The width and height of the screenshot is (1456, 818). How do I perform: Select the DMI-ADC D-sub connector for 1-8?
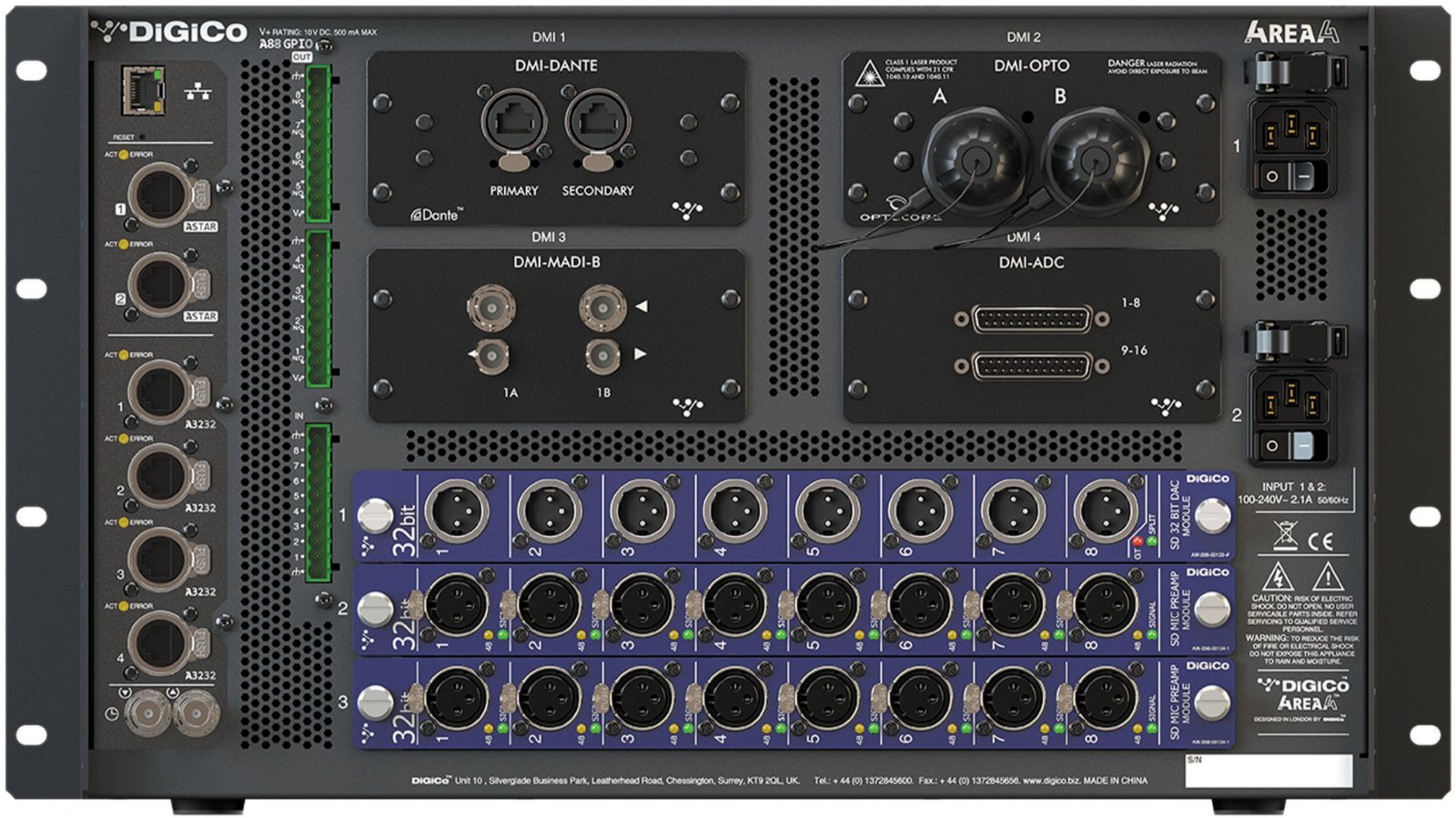point(1032,319)
